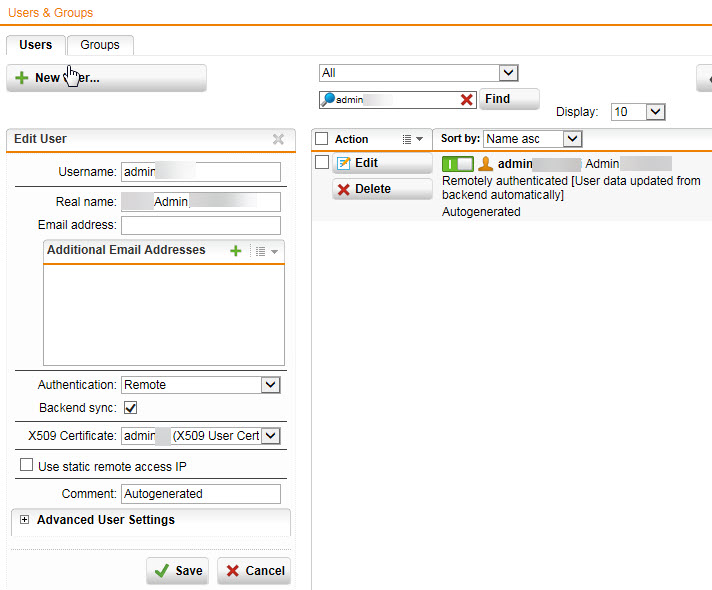
Task: Click the Find button
Action: click(509, 99)
